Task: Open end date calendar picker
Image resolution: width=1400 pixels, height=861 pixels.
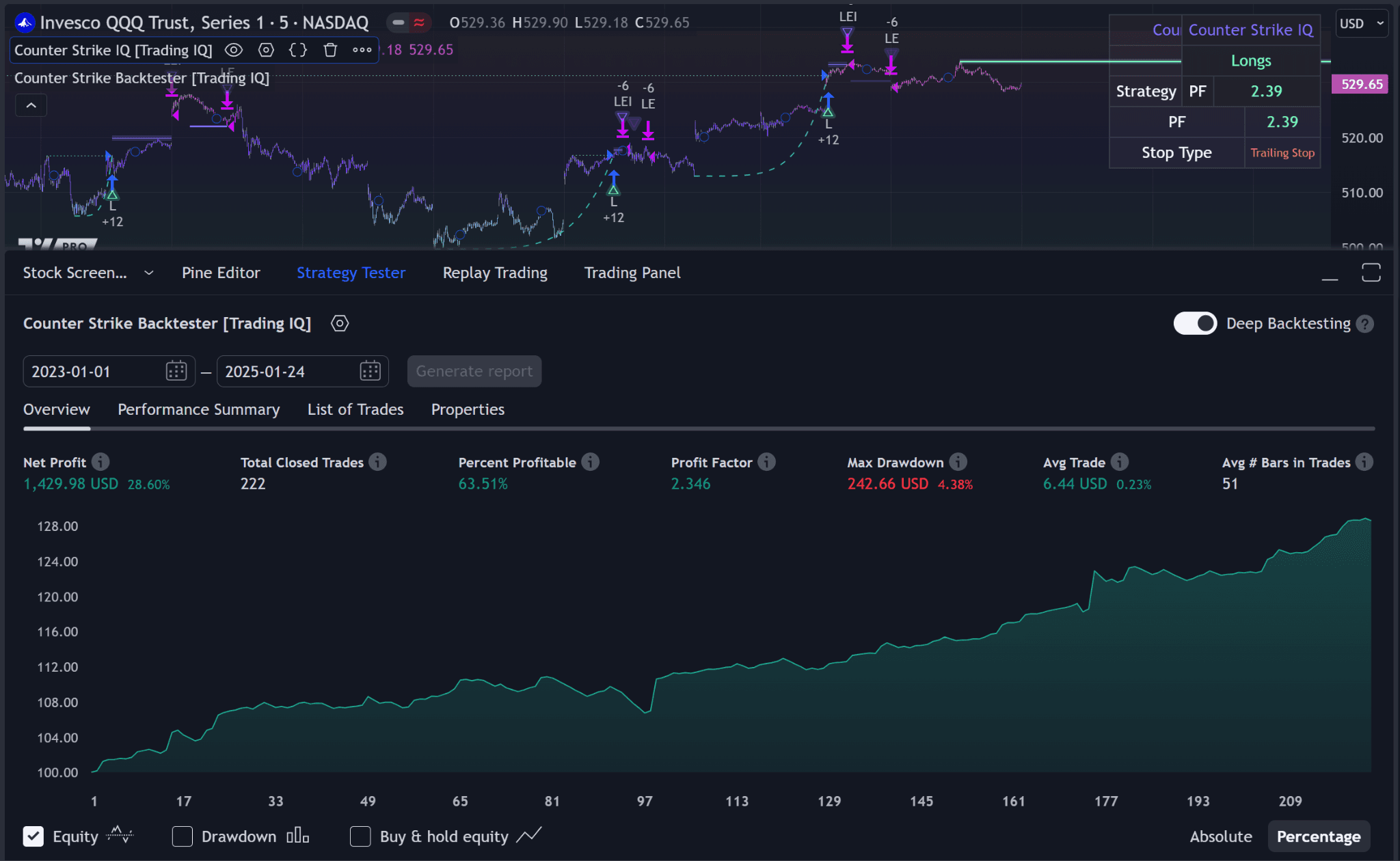Action: [370, 371]
